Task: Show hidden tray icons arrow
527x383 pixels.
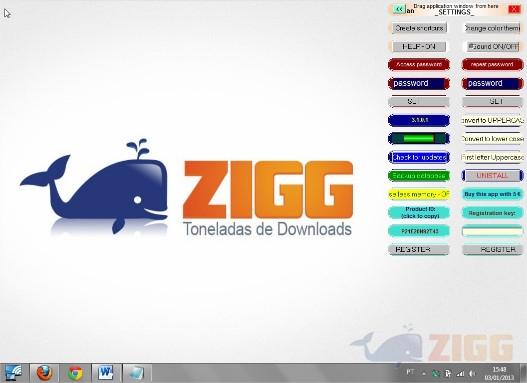Action: (x=424, y=373)
